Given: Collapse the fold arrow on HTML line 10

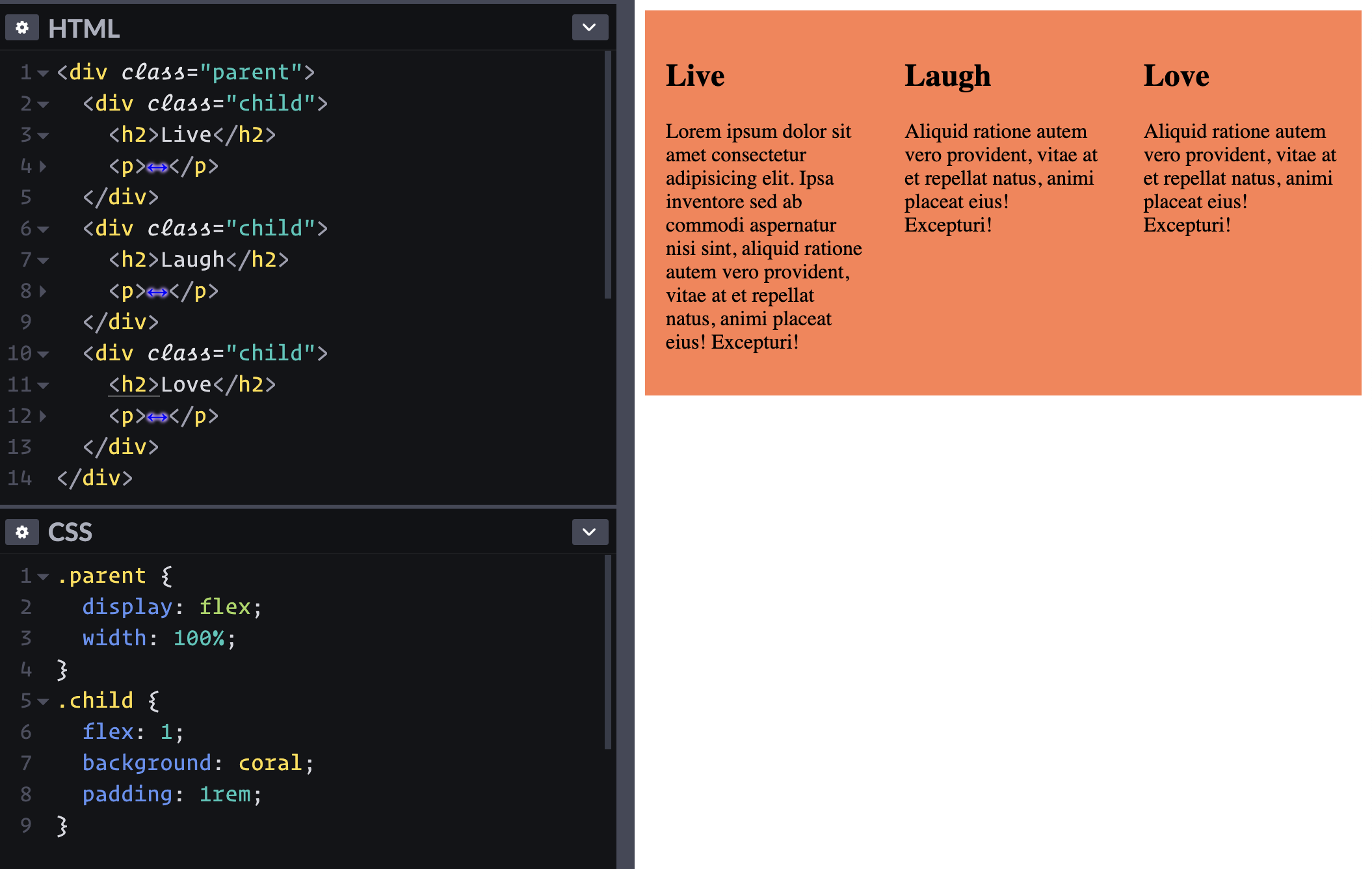Looking at the screenshot, I should [43, 354].
